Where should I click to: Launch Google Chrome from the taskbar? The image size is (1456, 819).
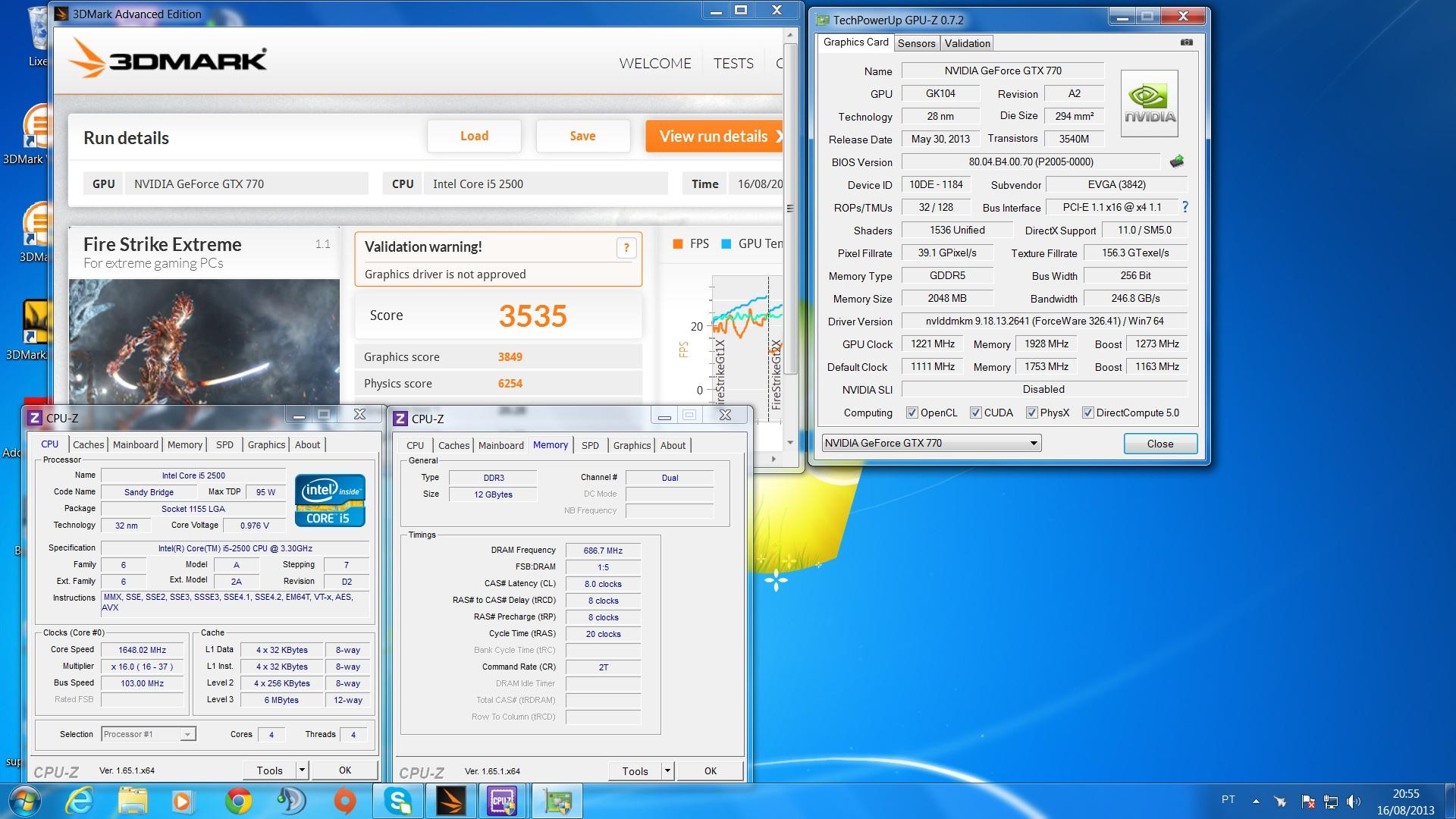238,801
